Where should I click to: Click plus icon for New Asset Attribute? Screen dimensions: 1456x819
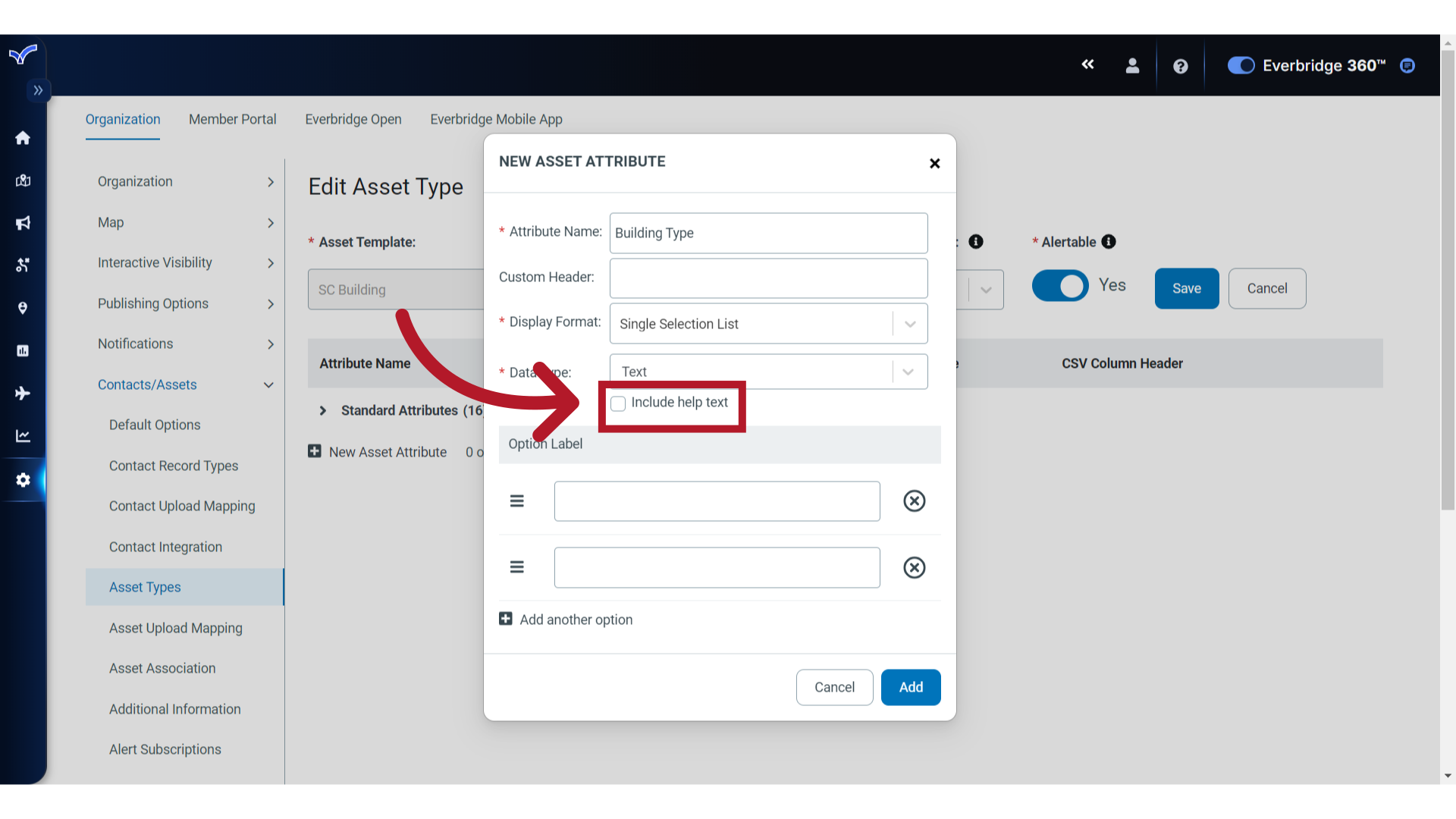315,451
